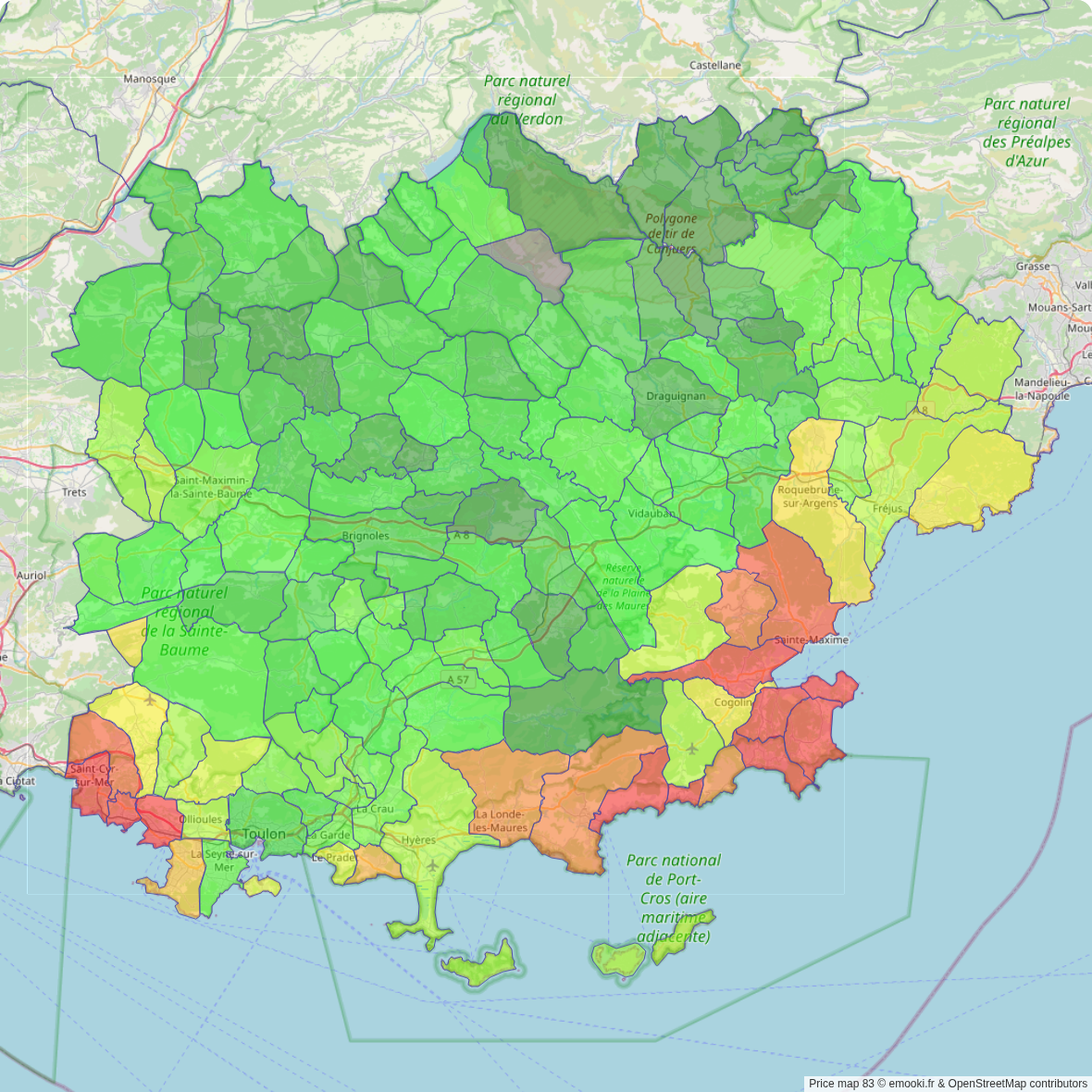Click the Brignoles town label
The image size is (1092, 1092).
[x=366, y=536]
